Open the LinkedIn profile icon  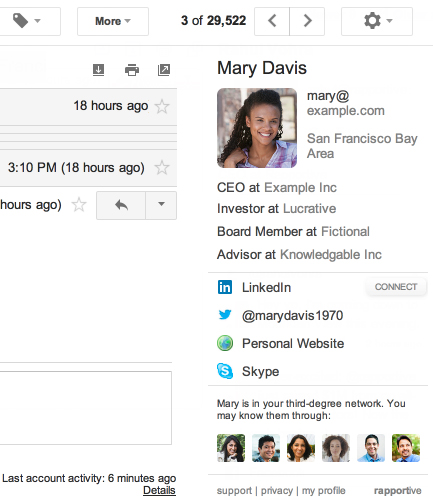tap(225, 287)
